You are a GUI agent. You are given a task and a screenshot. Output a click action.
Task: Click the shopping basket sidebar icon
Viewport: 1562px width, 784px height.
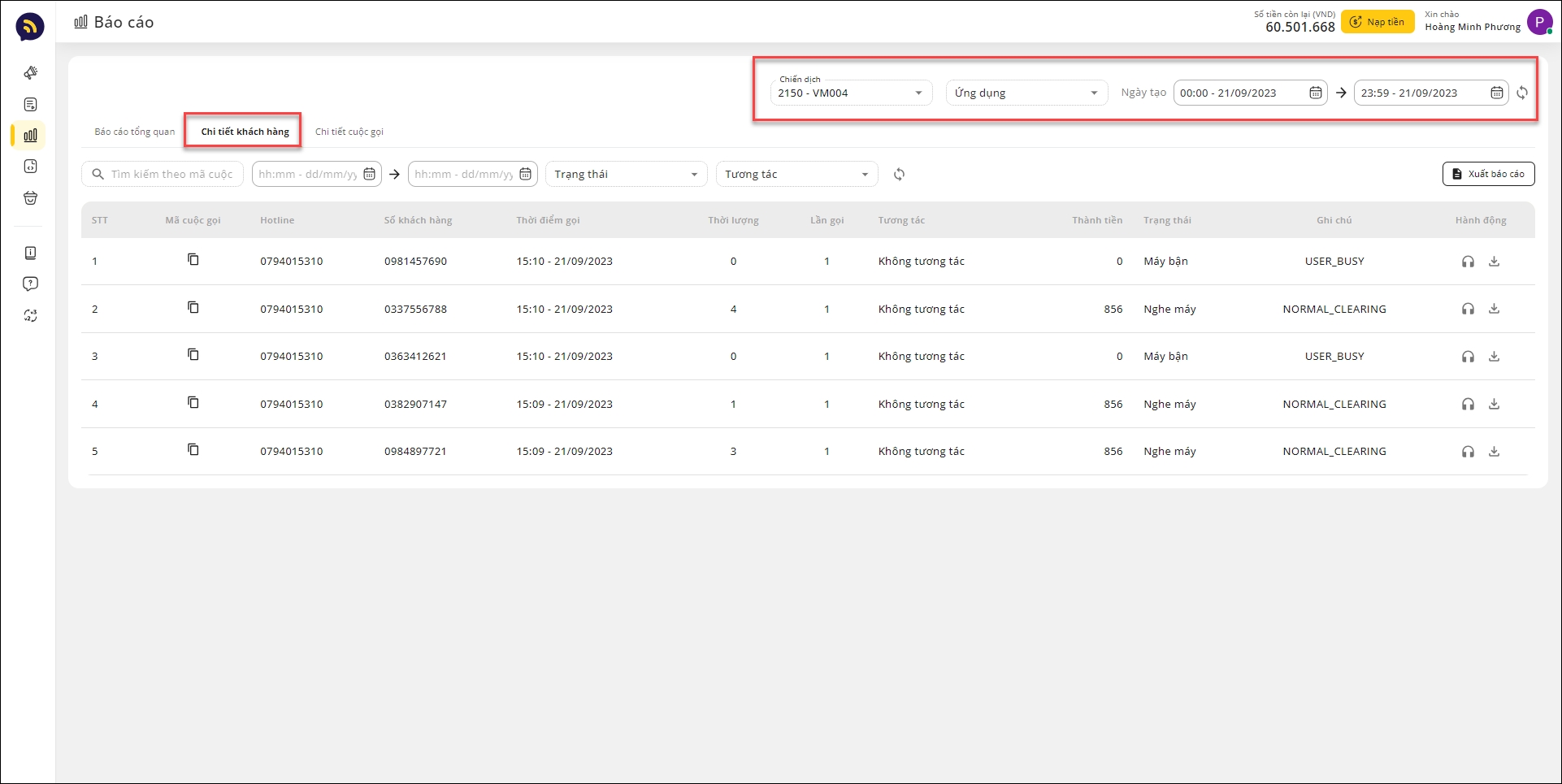pyautogui.click(x=30, y=198)
